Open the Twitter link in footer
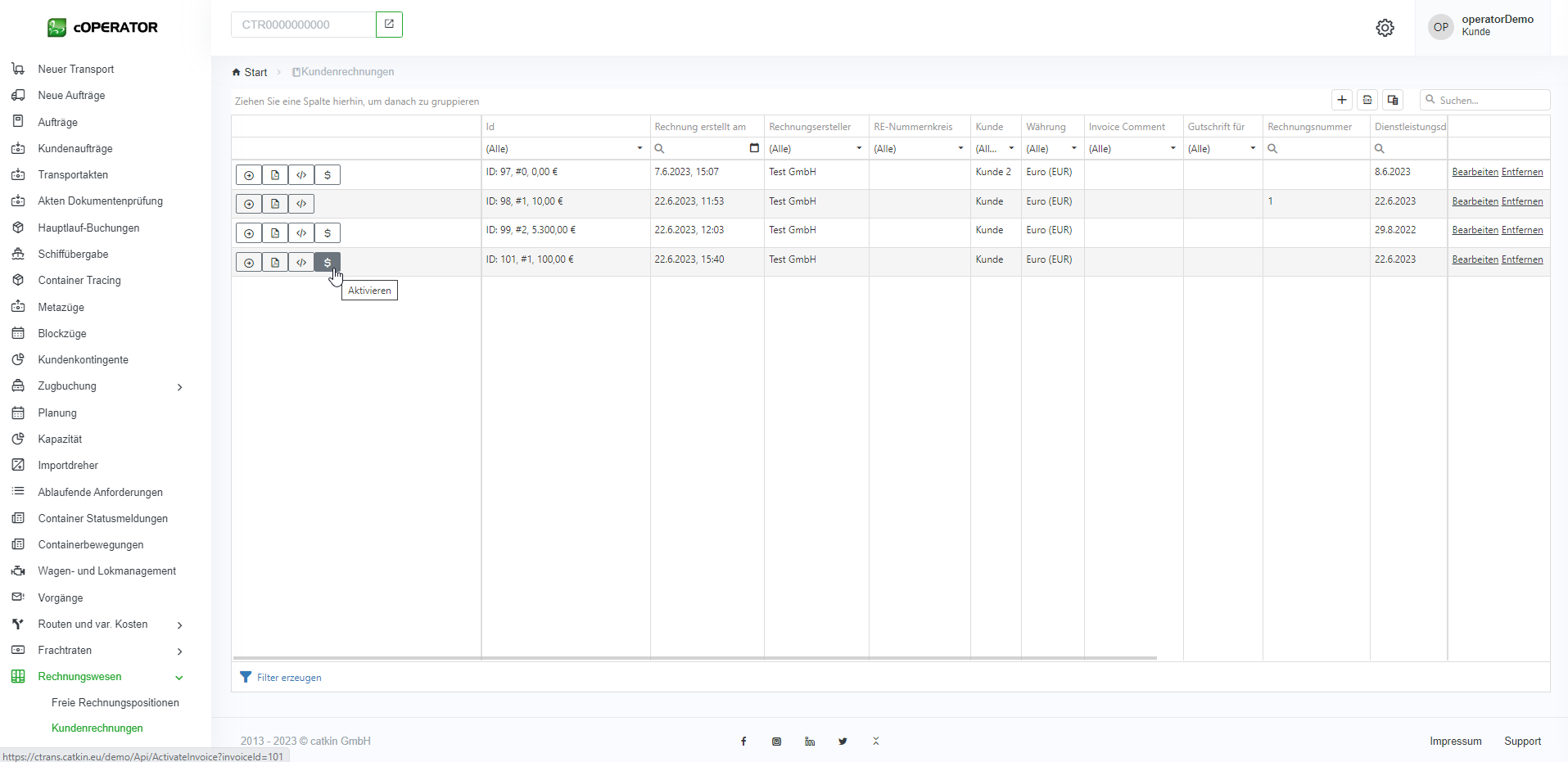 [x=843, y=742]
